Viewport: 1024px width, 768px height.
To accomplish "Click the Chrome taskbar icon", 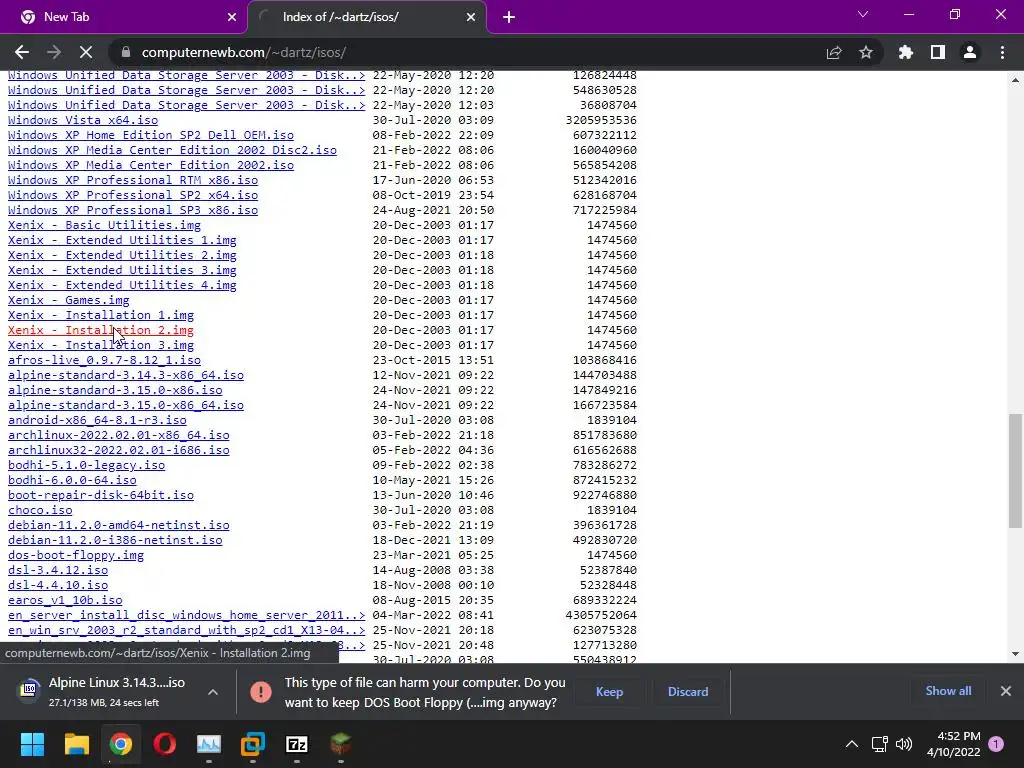I will click(x=121, y=744).
